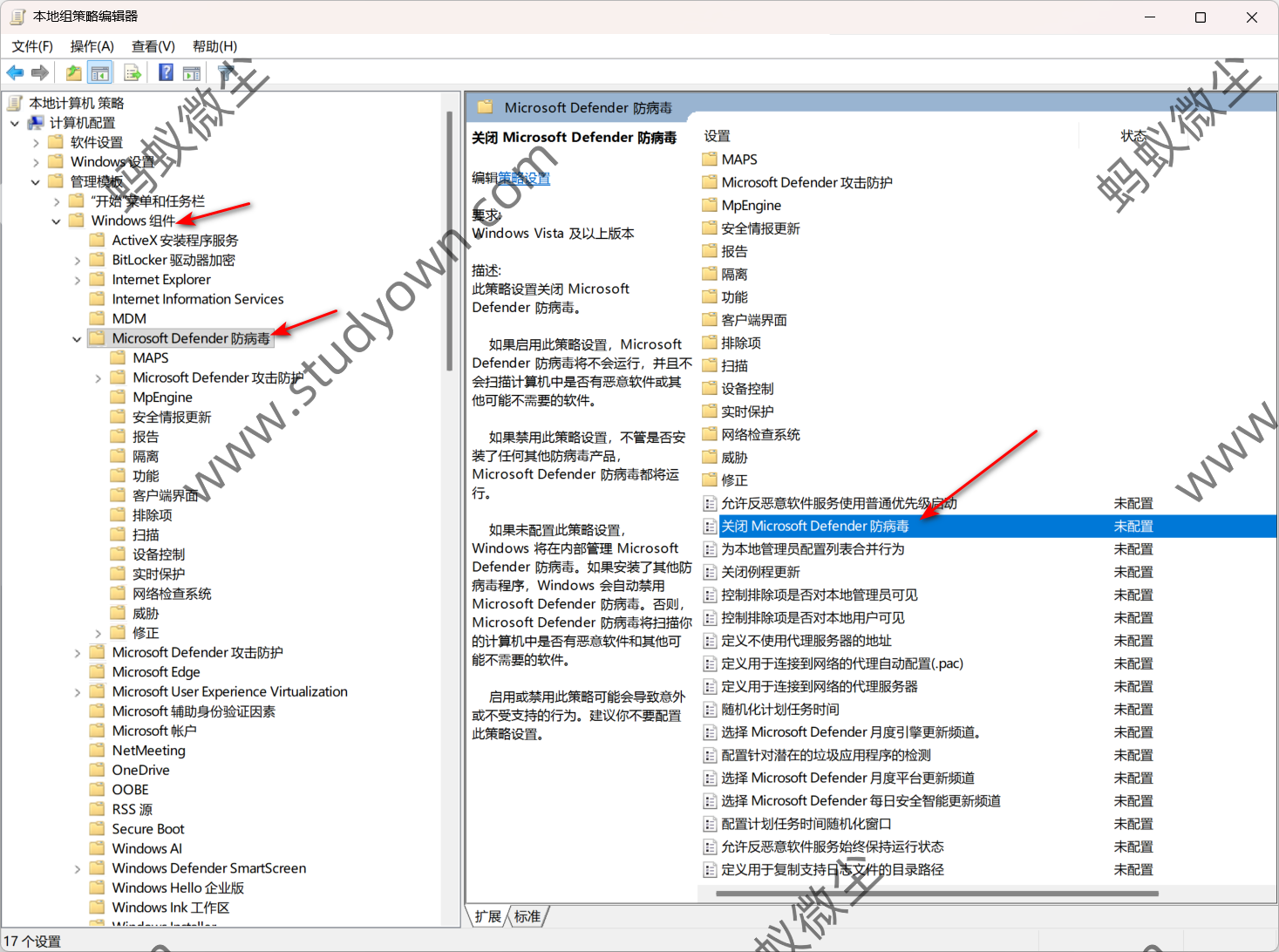
Task: Expand the BitLocker 驱动器加密 tree node
Action: (77, 259)
